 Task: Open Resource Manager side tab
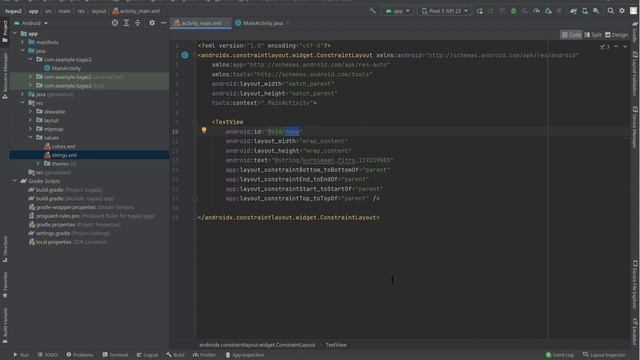tap(5, 76)
